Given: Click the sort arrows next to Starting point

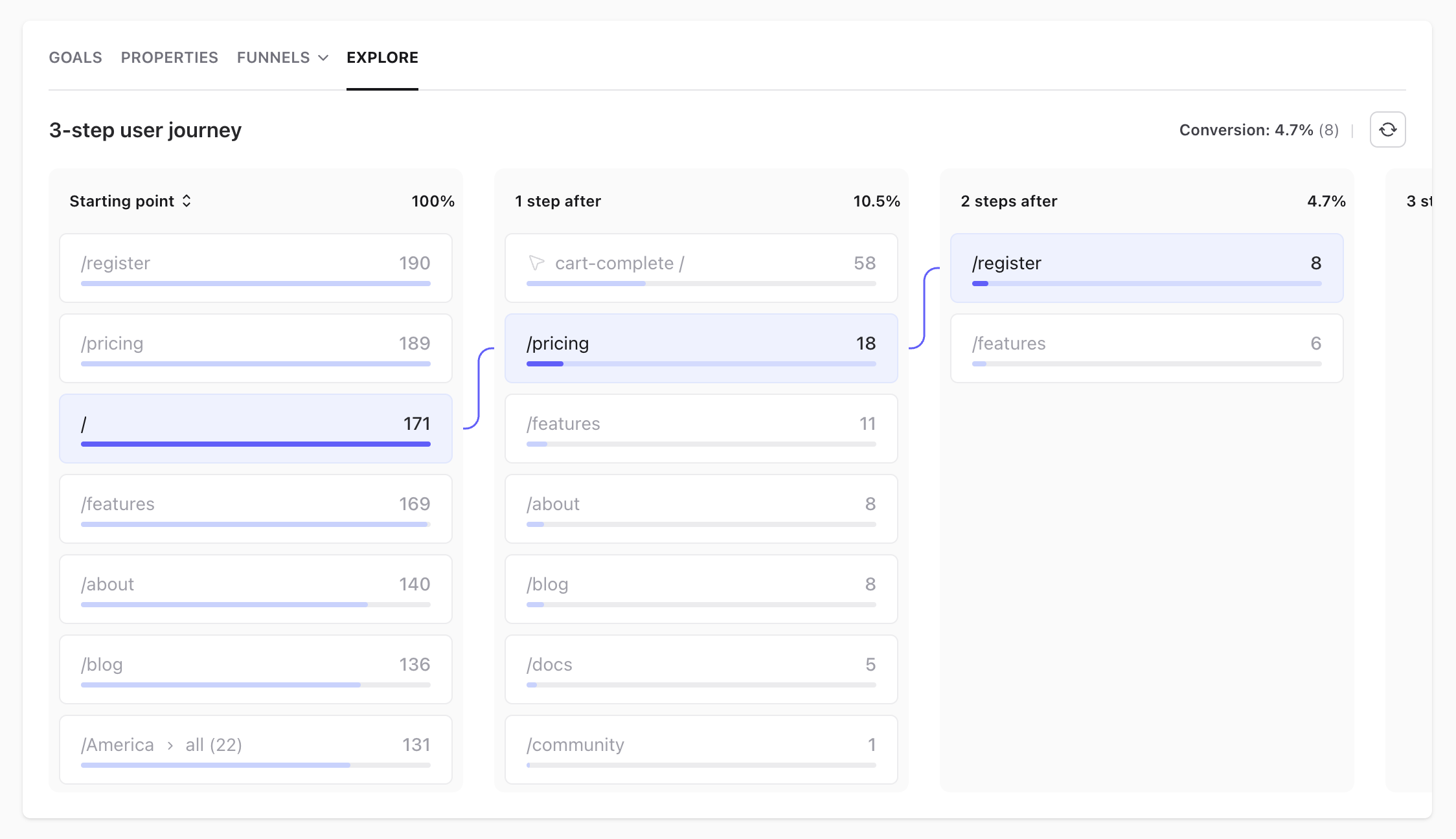Looking at the screenshot, I should (187, 201).
